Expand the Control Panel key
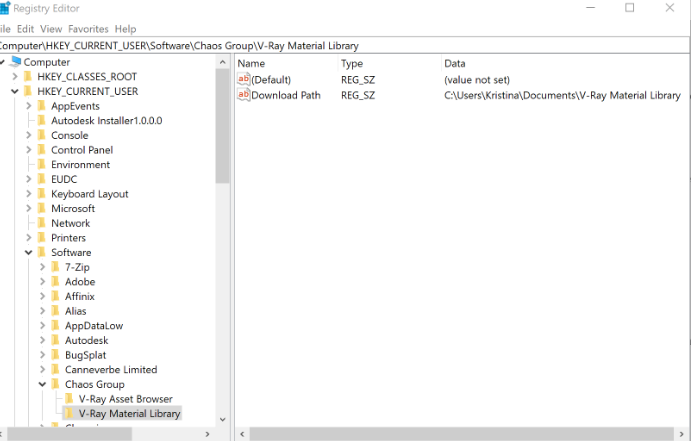Viewport: 693px width, 441px height. coord(29,149)
